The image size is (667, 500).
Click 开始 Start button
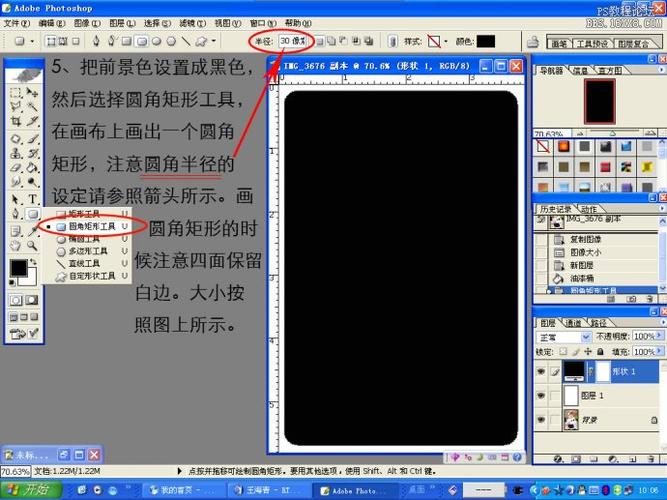(x=31, y=490)
